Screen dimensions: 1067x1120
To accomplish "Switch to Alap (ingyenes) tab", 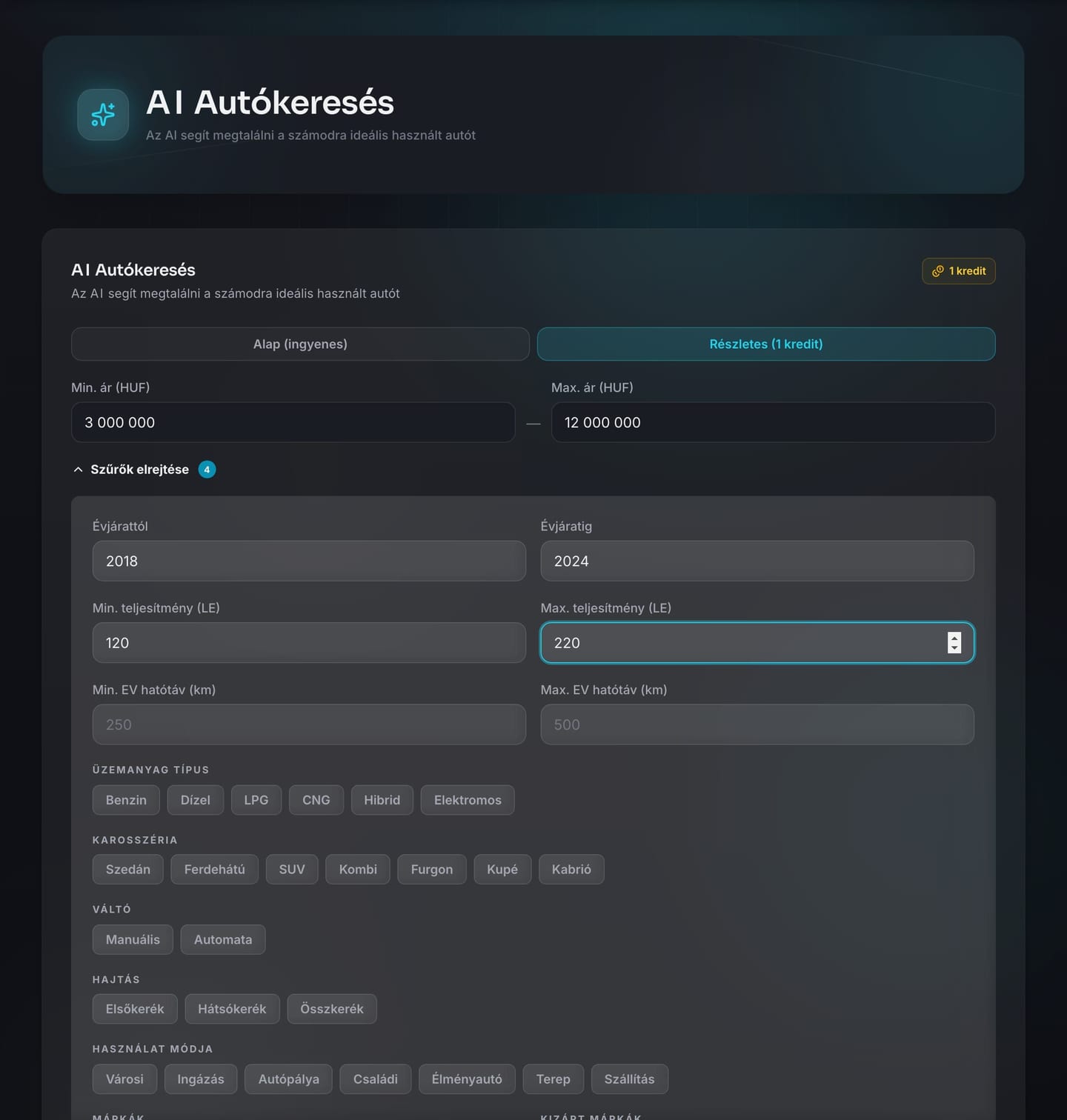I will pyautogui.click(x=300, y=344).
